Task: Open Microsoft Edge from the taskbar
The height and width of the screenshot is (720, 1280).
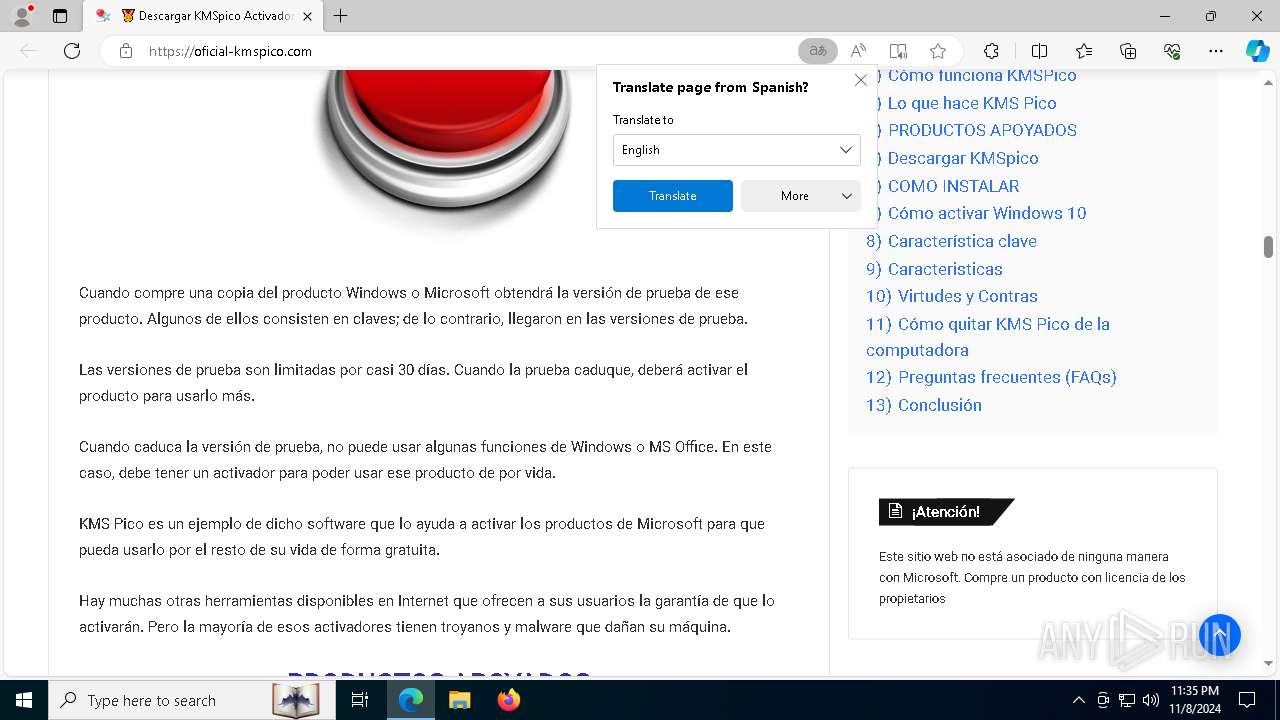Action: tap(411, 700)
